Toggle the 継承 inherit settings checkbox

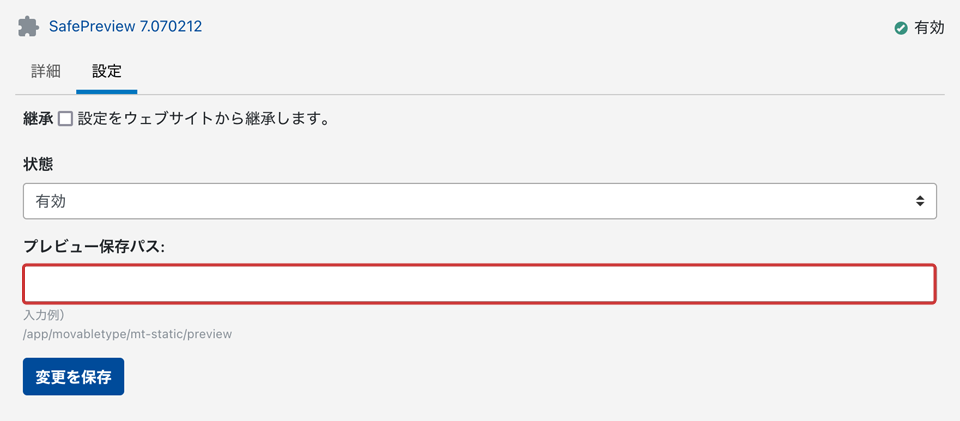(65, 119)
